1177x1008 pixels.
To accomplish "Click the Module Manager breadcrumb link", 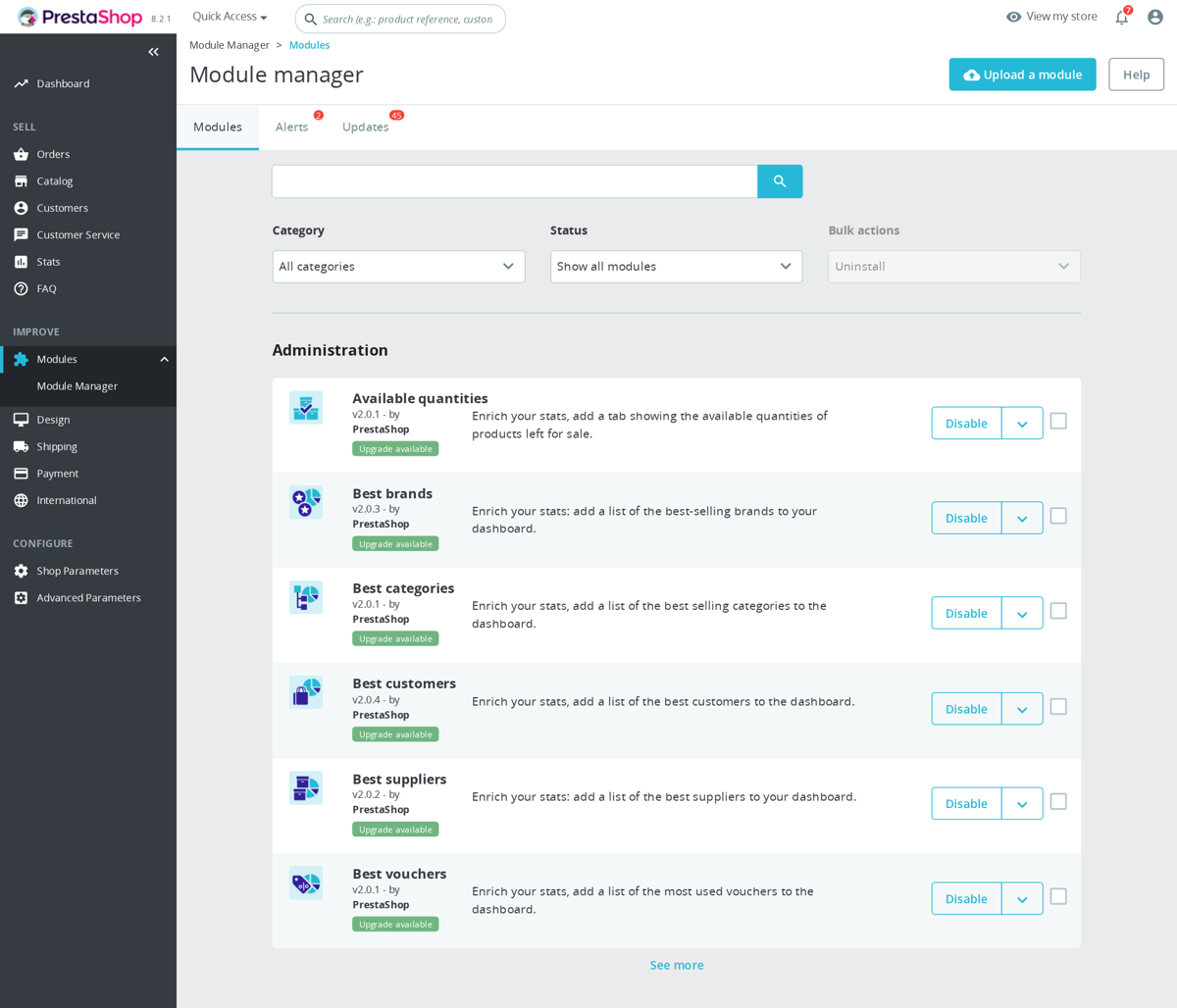I will tap(230, 45).
